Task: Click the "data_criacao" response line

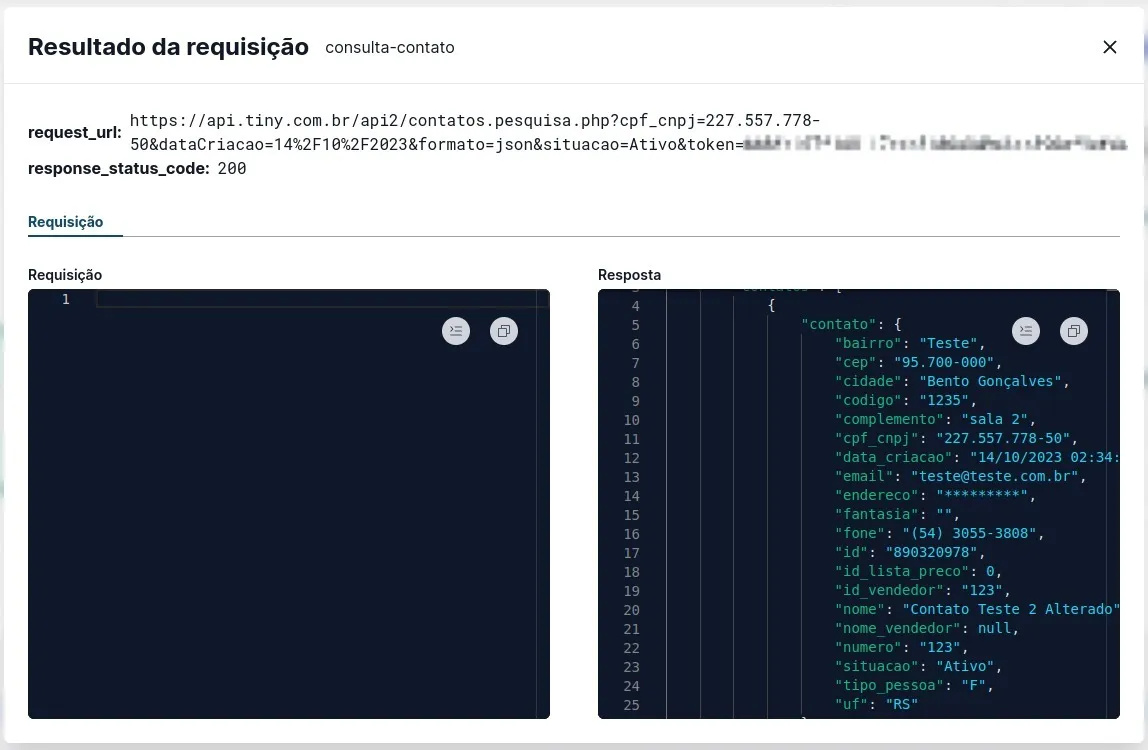Action: (977, 458)
